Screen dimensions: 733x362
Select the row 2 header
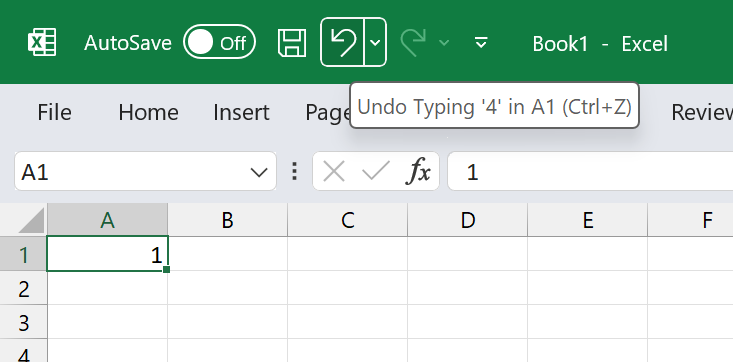[x=23, y=289]
